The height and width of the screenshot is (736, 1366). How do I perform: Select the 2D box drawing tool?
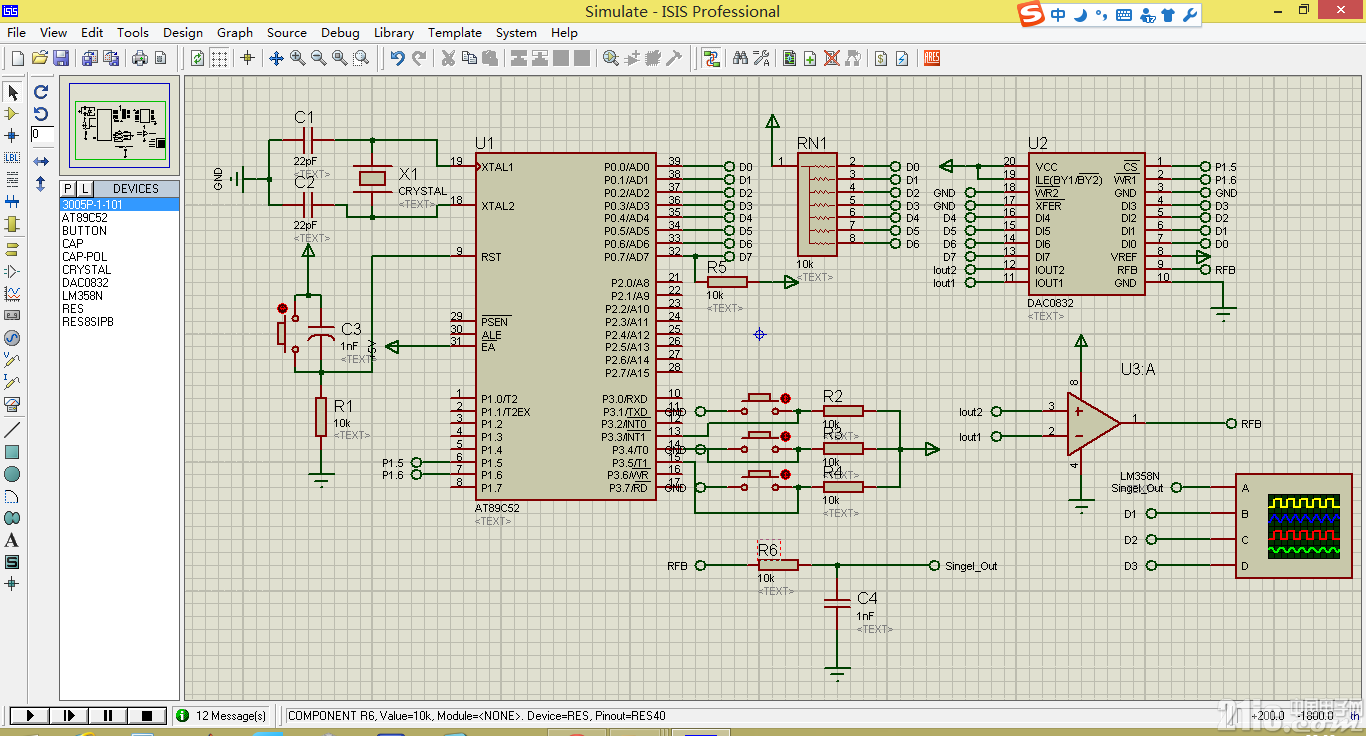[x=12, y=451]
